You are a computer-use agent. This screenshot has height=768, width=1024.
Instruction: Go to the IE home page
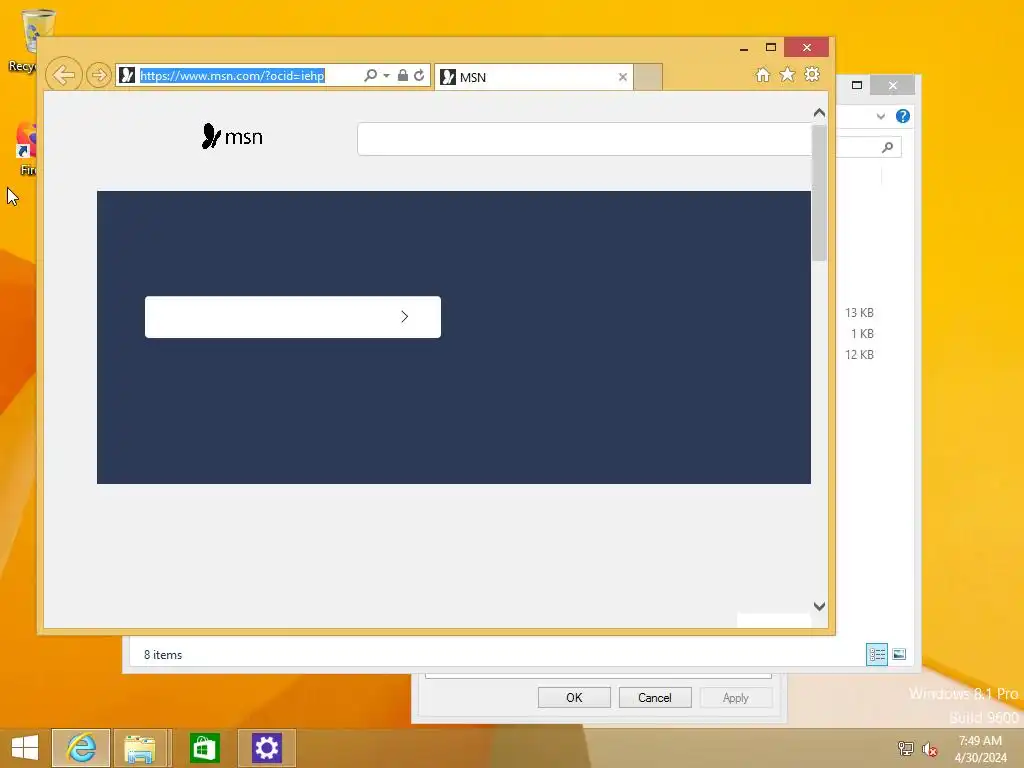tap(763, 74)
